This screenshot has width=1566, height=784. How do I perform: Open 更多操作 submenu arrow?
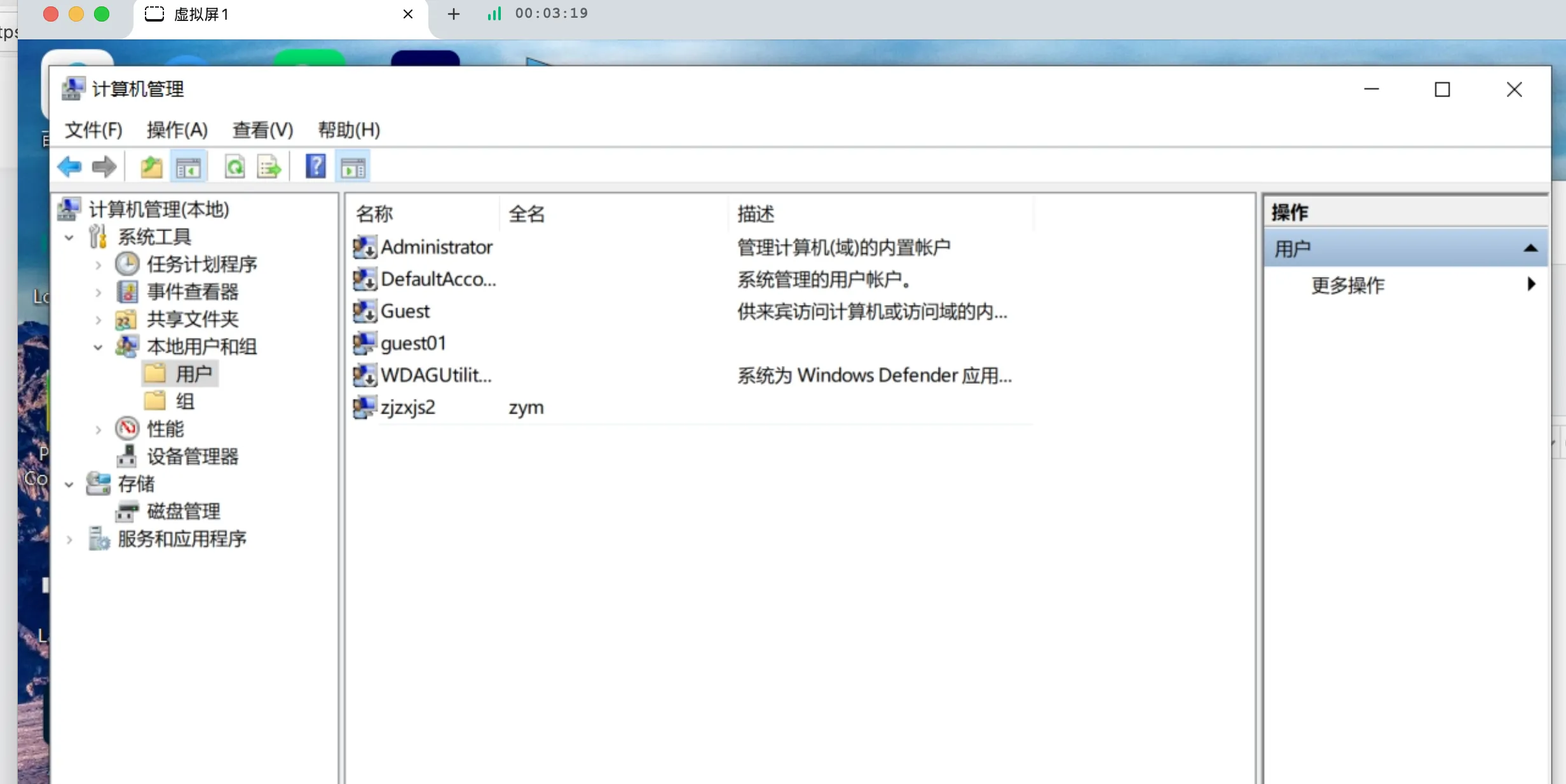pyautogui.click(x=1531, y=285)
